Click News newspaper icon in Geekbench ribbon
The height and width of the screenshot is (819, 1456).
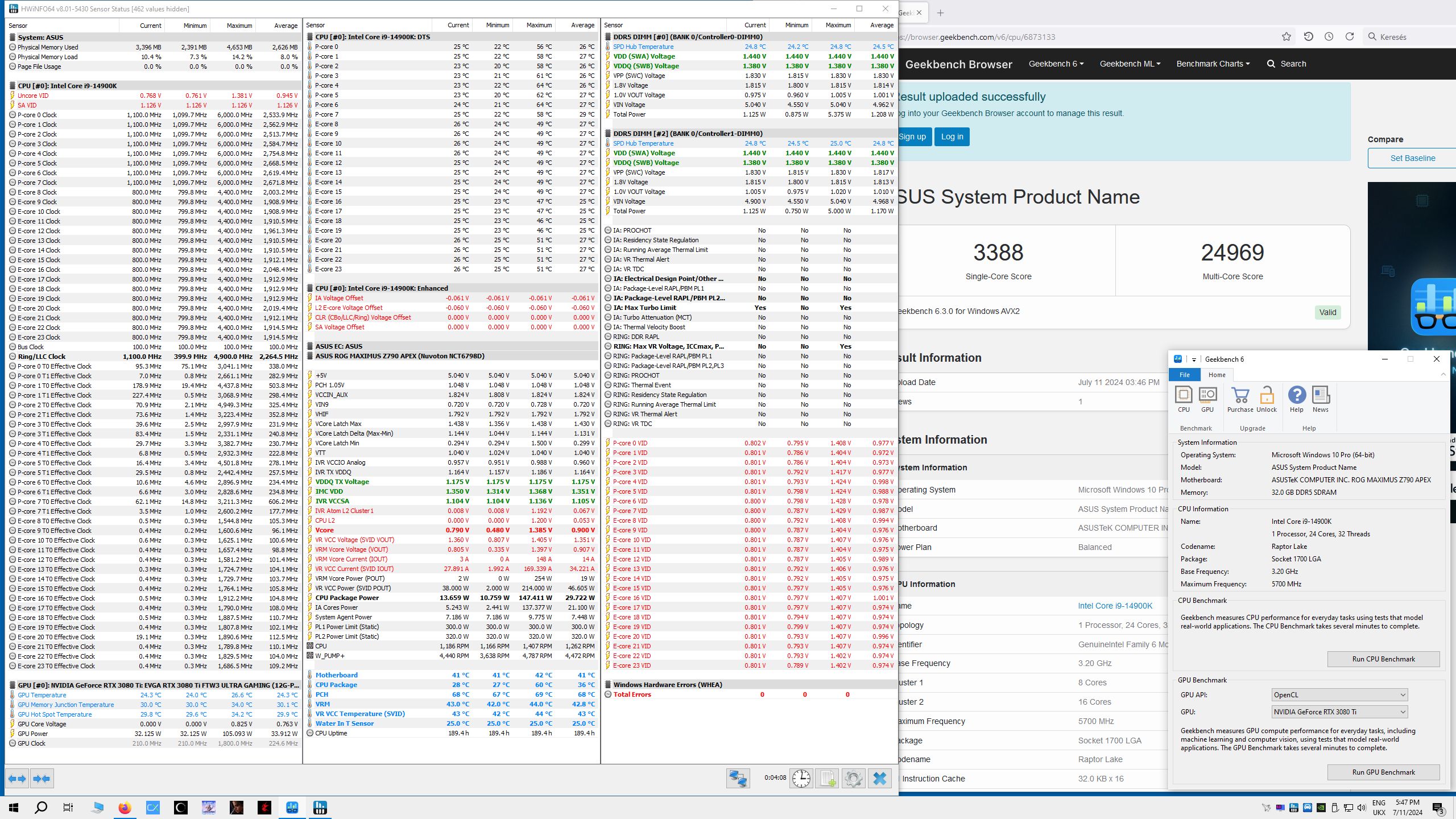tap(1321, 399)
